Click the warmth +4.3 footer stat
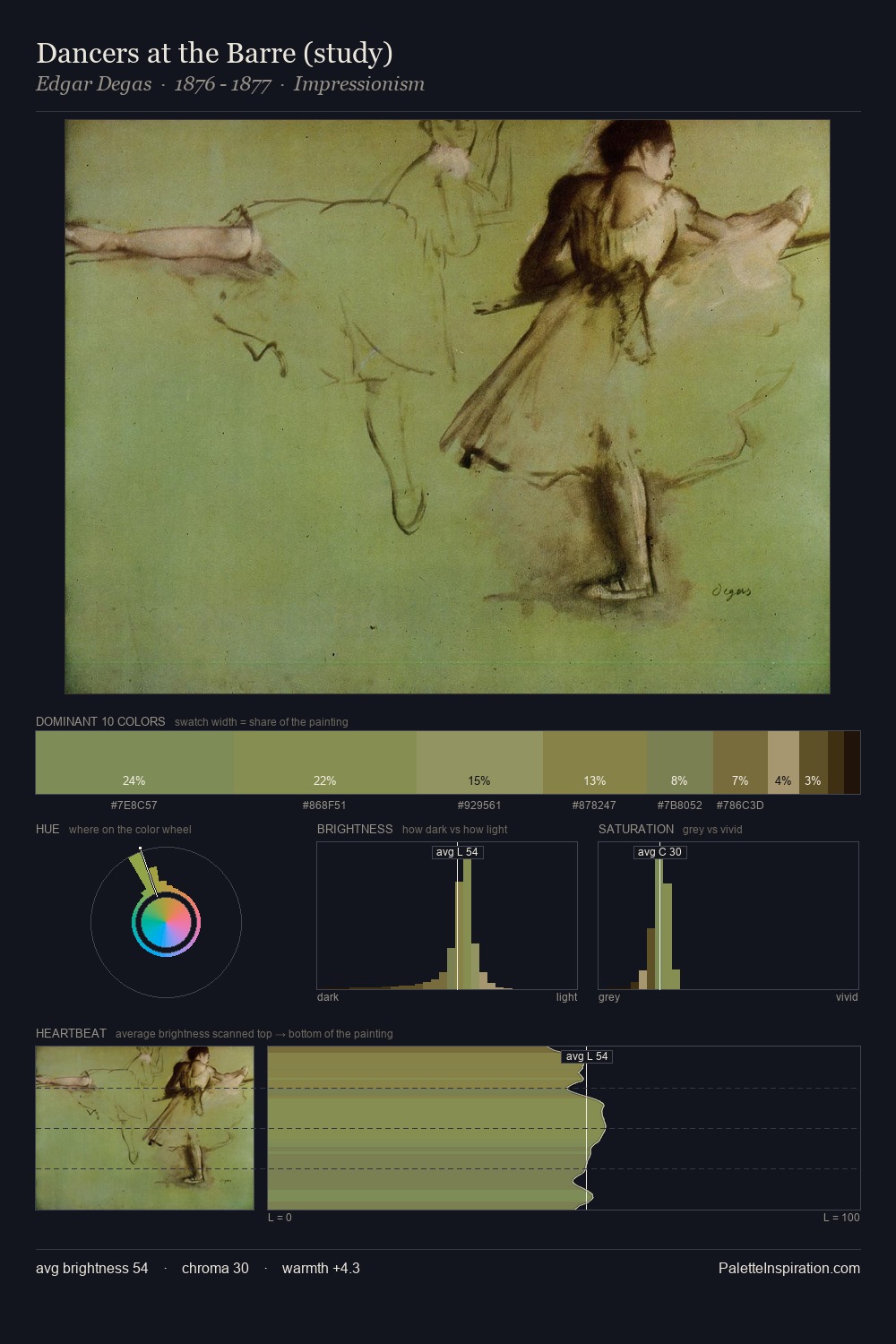 [x=321, y=1268]
